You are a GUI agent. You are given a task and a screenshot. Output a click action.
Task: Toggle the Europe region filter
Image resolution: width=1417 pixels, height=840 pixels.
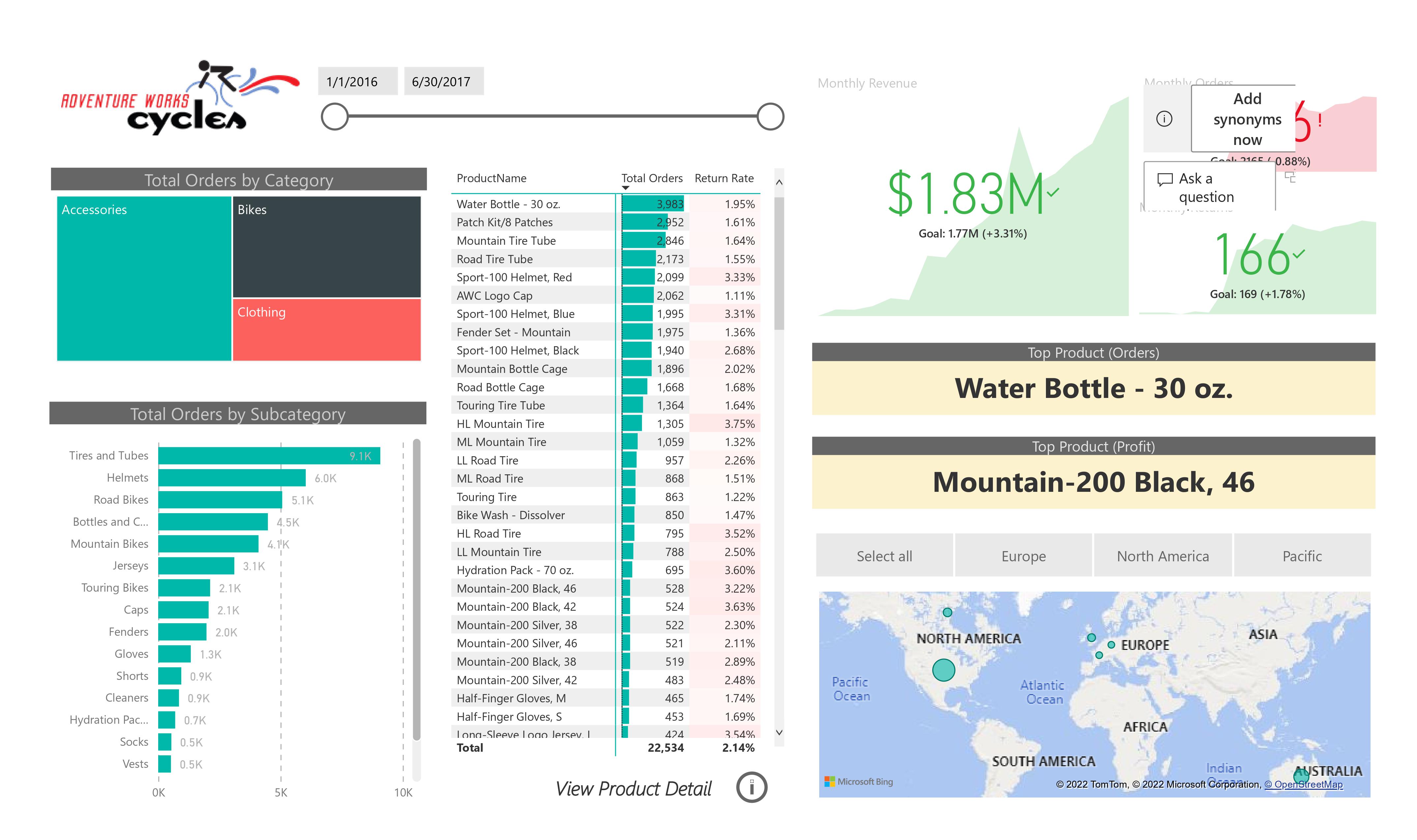click(1024, 556)
